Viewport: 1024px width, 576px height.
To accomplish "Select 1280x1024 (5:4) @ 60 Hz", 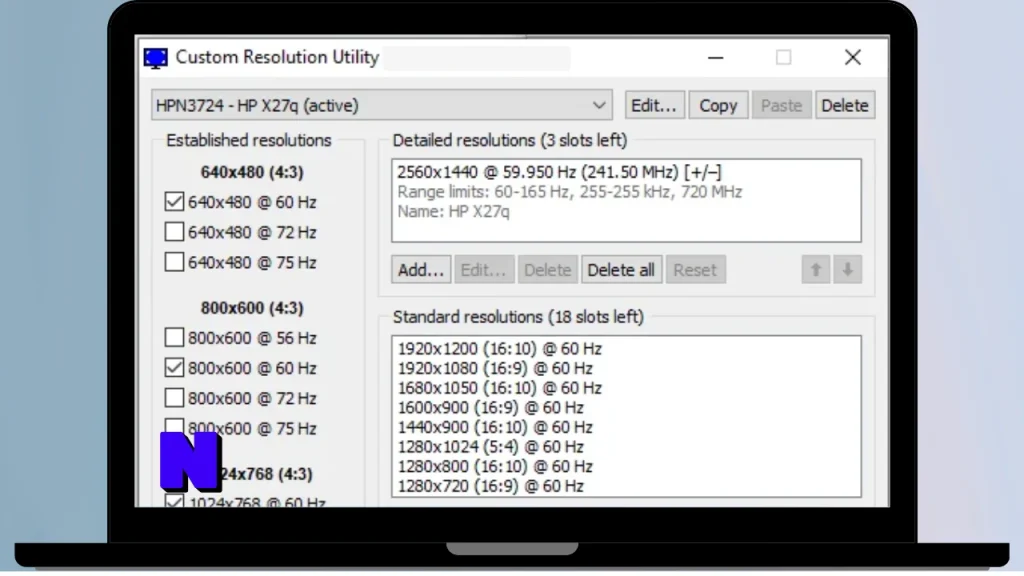I will tap(490, 447).
